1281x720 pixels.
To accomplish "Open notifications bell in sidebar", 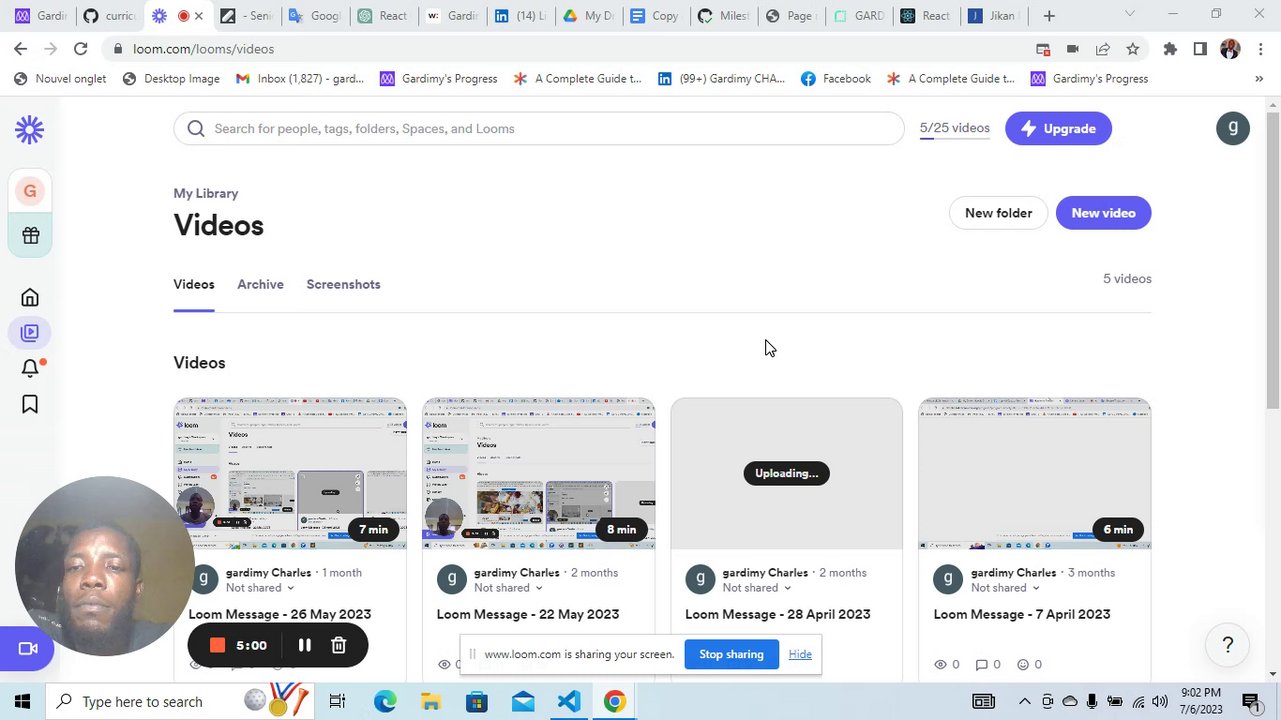I will [30, 368].
